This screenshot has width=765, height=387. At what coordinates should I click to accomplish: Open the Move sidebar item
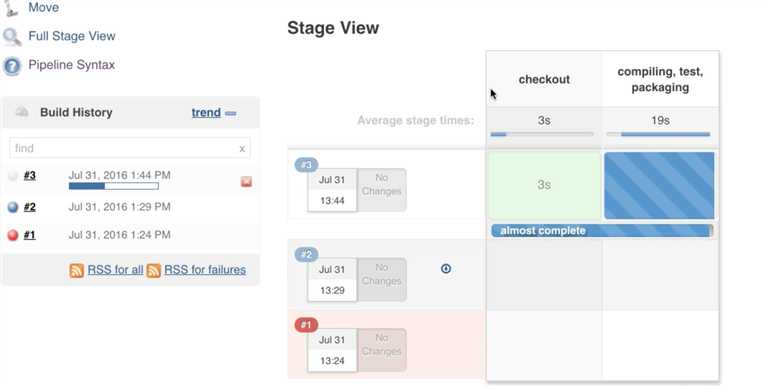coord(43,7)
